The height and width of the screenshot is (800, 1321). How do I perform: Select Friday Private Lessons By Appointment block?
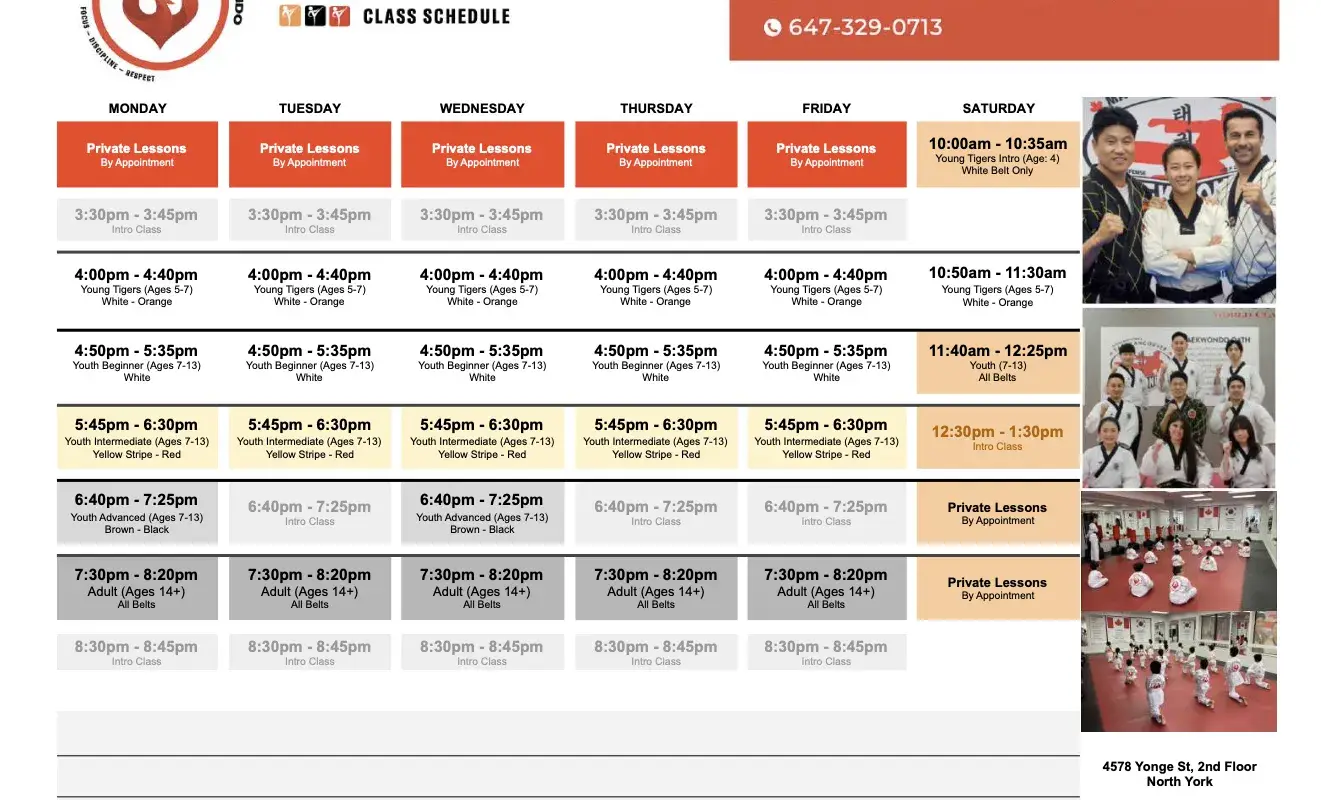coord(827,154)
